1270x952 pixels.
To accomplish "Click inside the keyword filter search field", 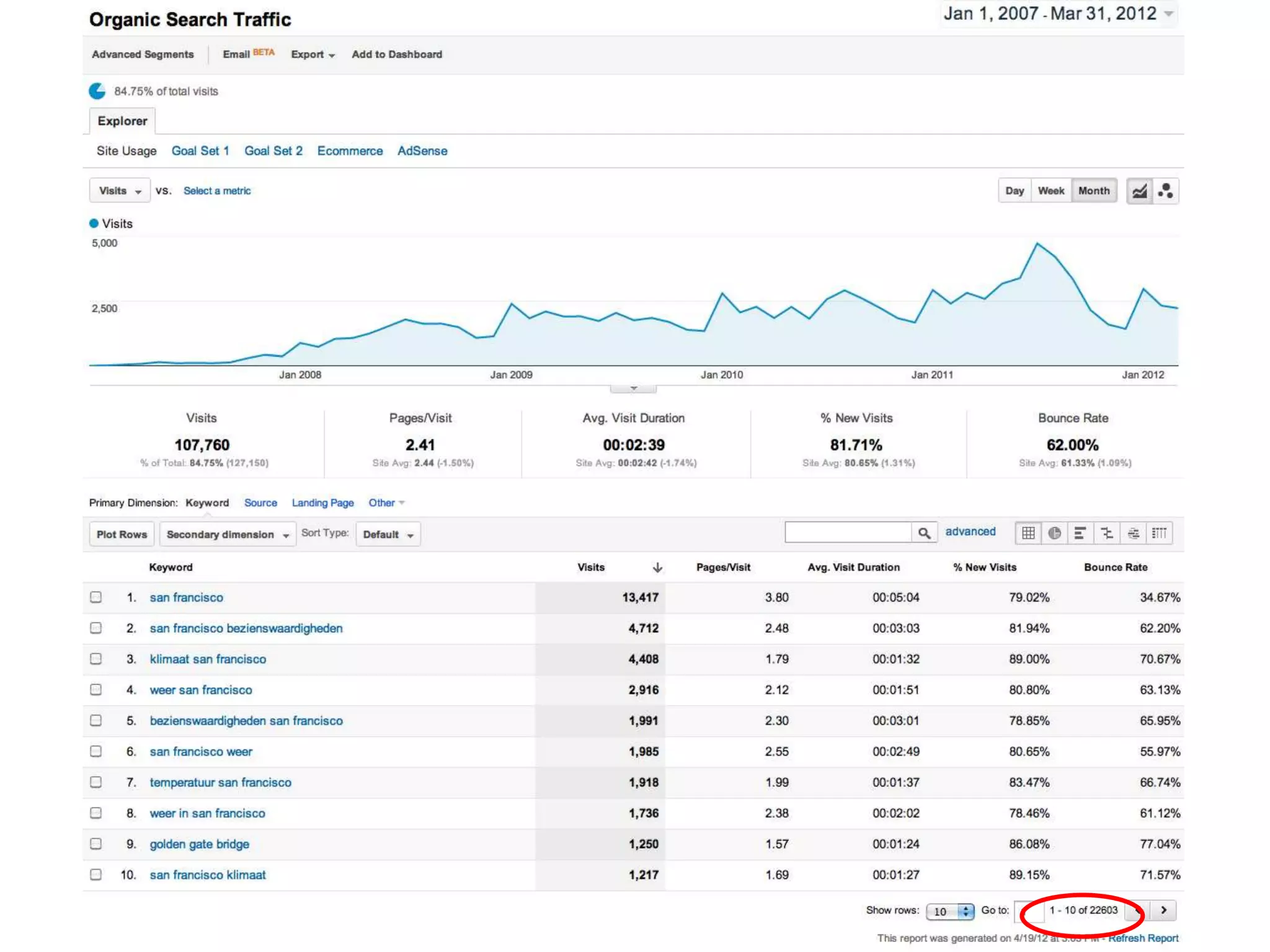I will pyautogui.click(x=848, y=532).
